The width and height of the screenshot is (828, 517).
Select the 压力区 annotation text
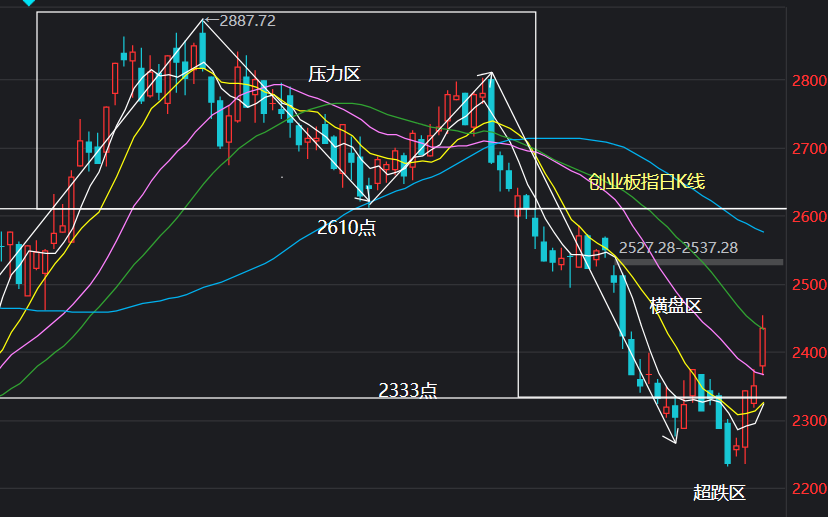pyautogui.click(x=334, y=74)
